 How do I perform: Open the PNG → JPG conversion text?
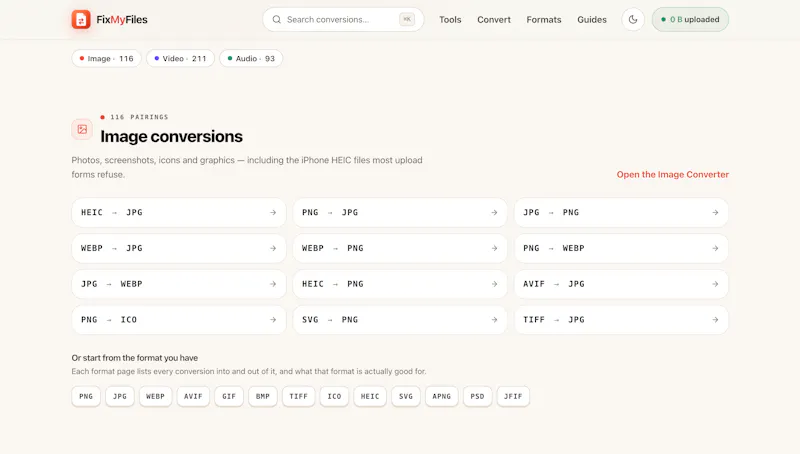pos(330,212)
